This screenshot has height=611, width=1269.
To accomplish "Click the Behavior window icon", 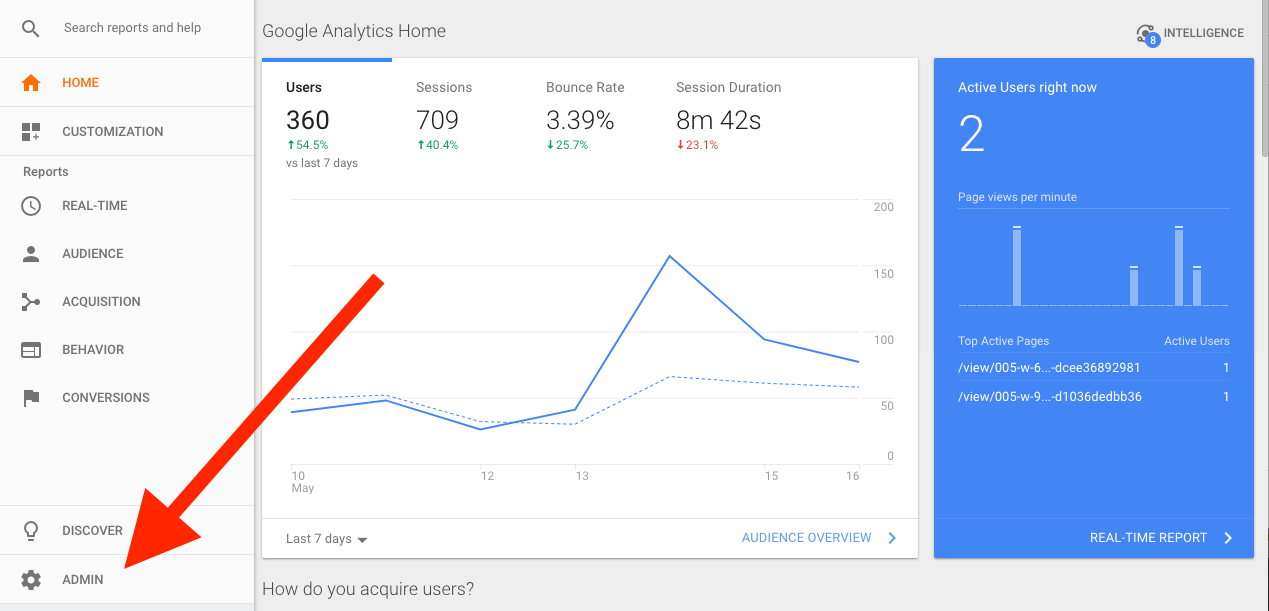I will click(31, 350).
